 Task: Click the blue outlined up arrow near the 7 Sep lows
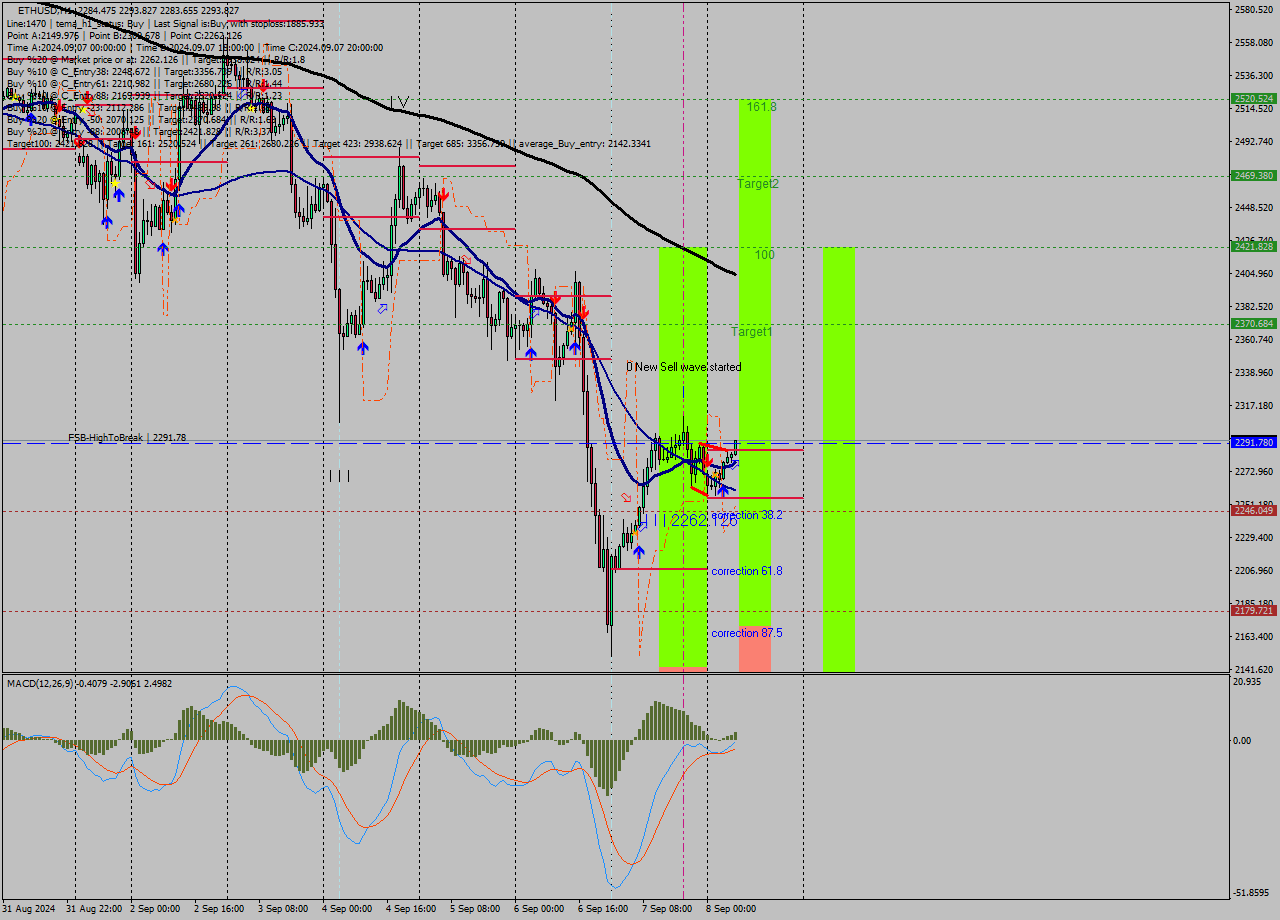(x=735, y=464)
